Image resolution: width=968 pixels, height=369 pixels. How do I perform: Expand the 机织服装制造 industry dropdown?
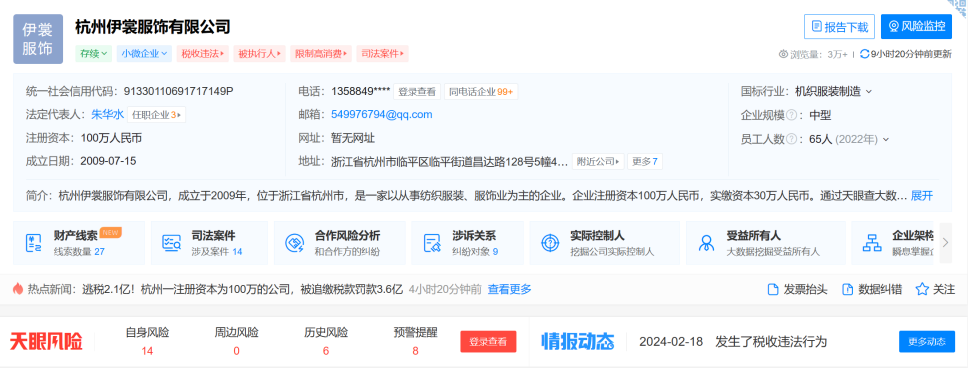point(833,91)
